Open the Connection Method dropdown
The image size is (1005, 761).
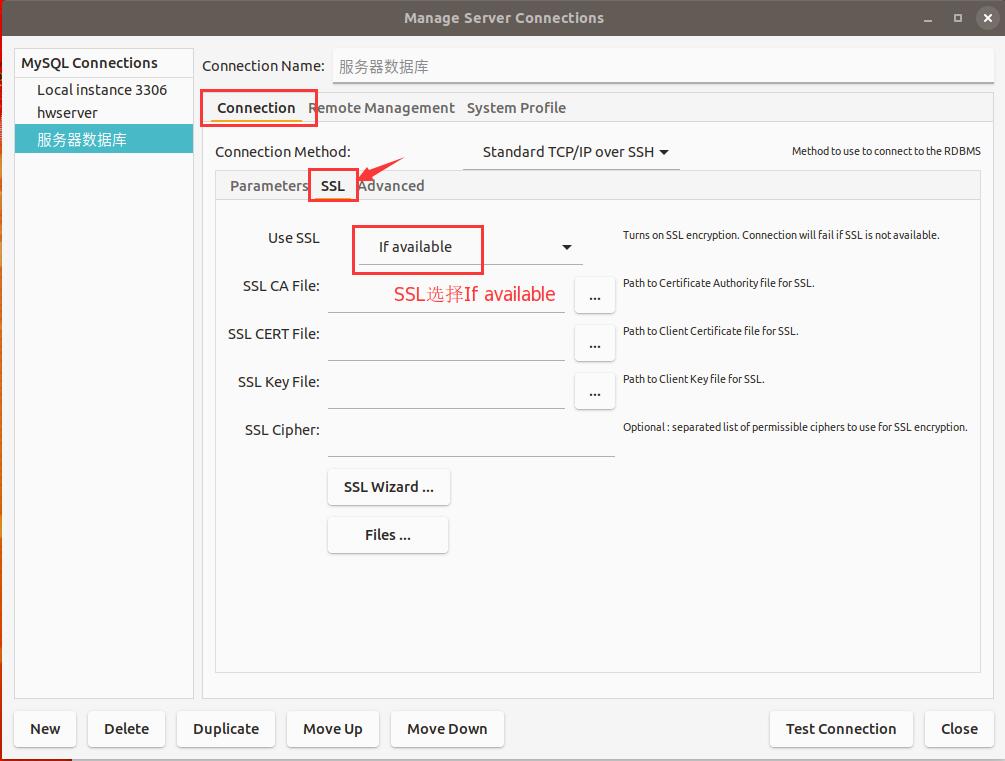570,151
